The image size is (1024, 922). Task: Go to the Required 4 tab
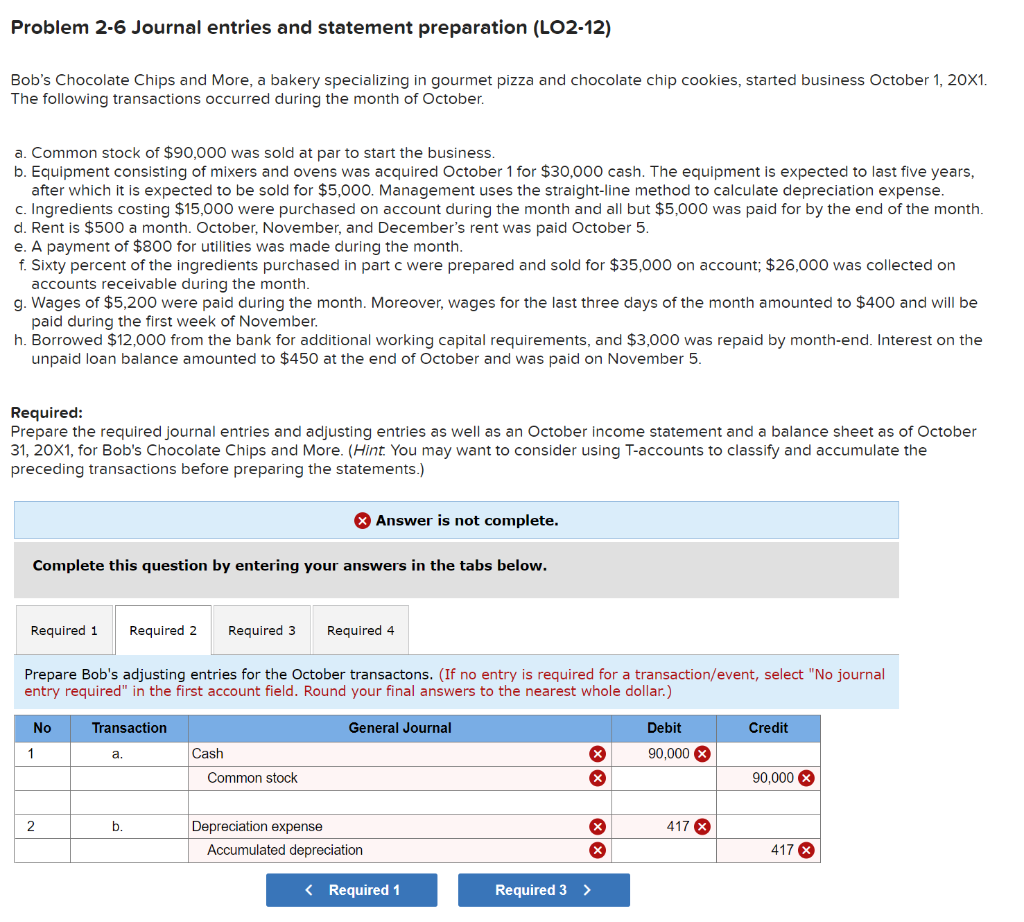pos(360,630)
